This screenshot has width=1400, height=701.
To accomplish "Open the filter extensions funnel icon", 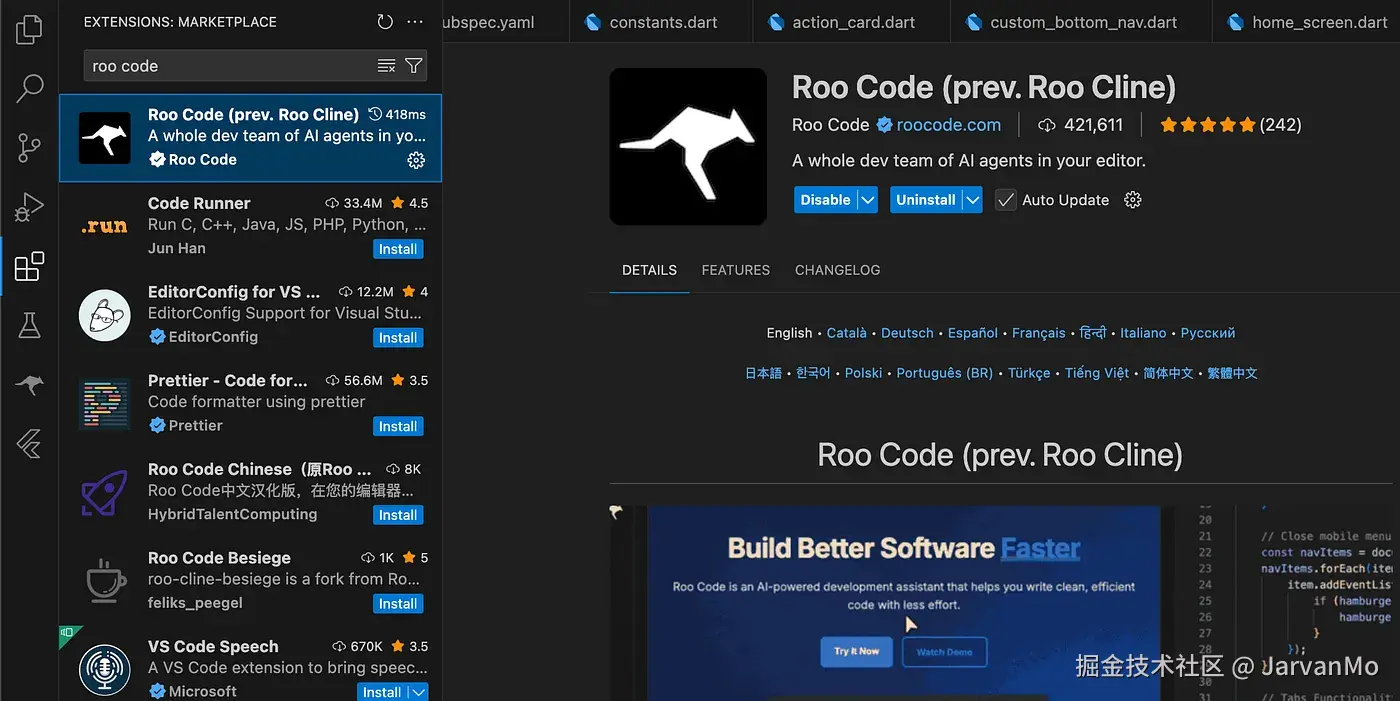I will [414, 66].
